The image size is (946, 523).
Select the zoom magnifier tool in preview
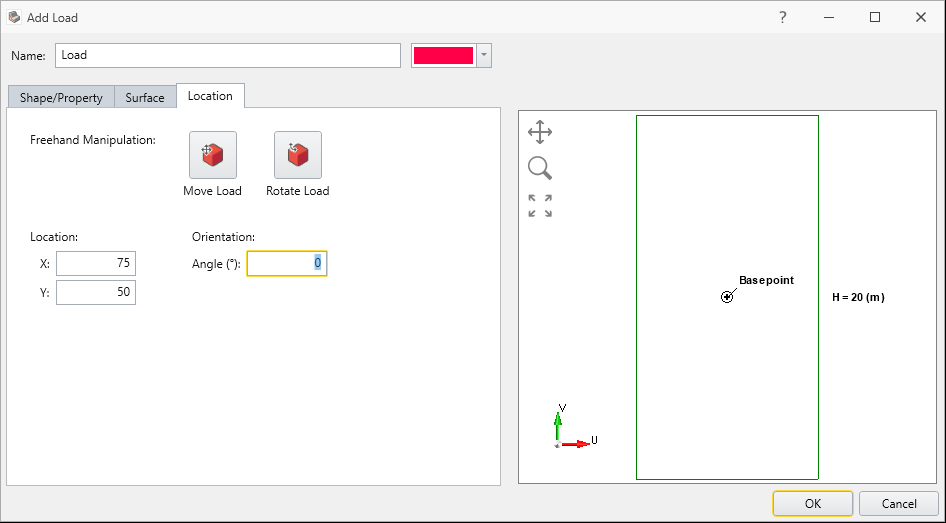point(540,168)
